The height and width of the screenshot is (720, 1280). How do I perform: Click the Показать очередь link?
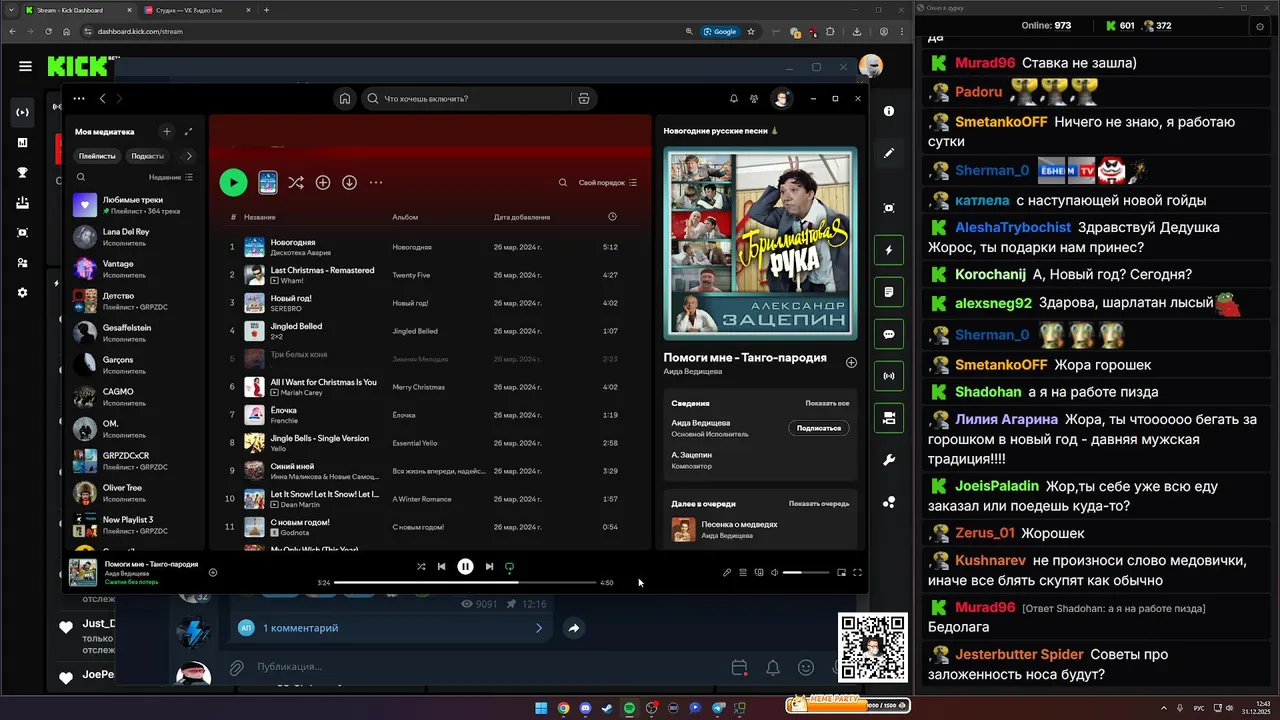click(819, 504)
